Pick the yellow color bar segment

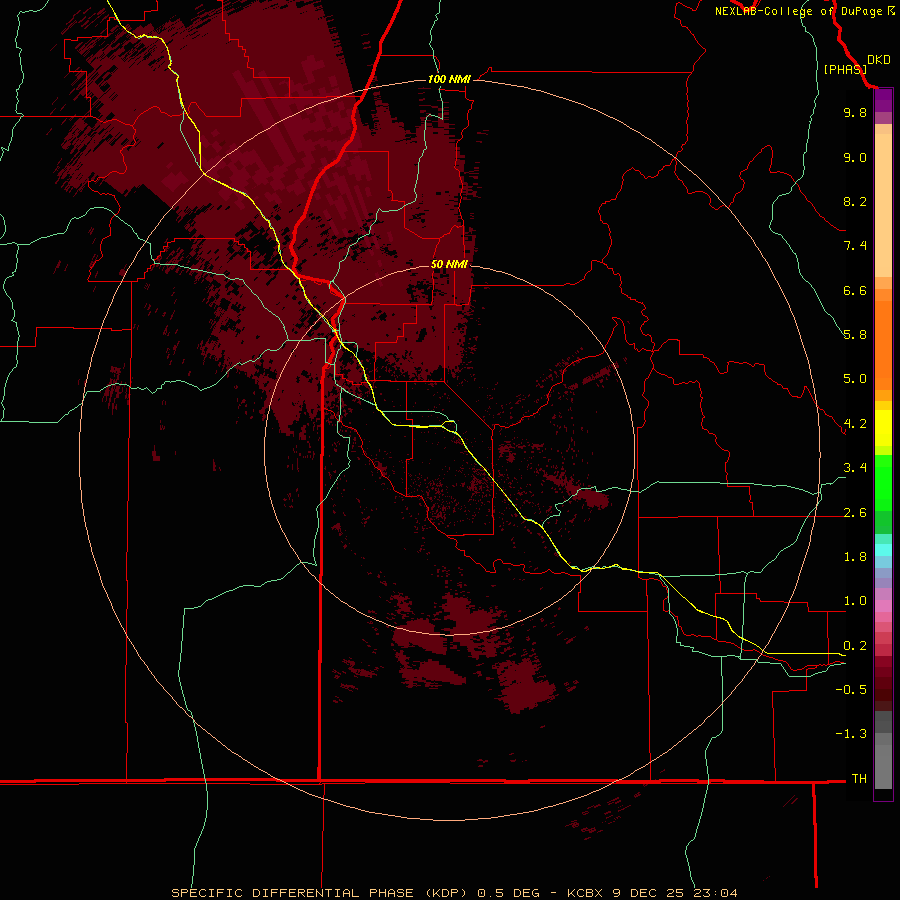click(883, 428)
